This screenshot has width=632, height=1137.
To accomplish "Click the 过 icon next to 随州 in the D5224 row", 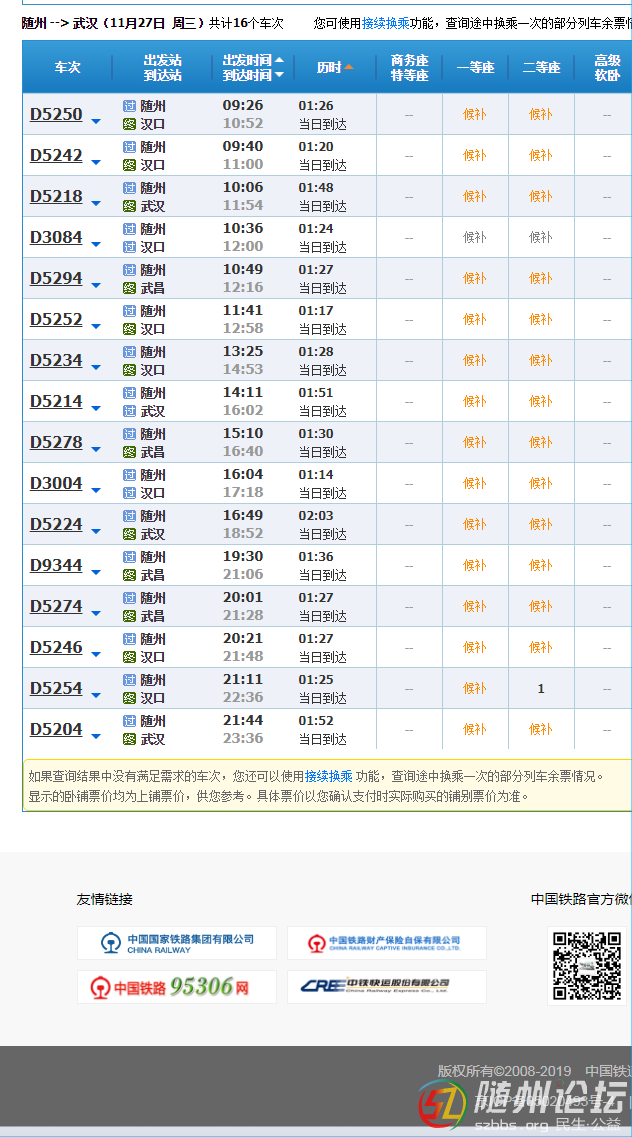I will click(129, 516).
